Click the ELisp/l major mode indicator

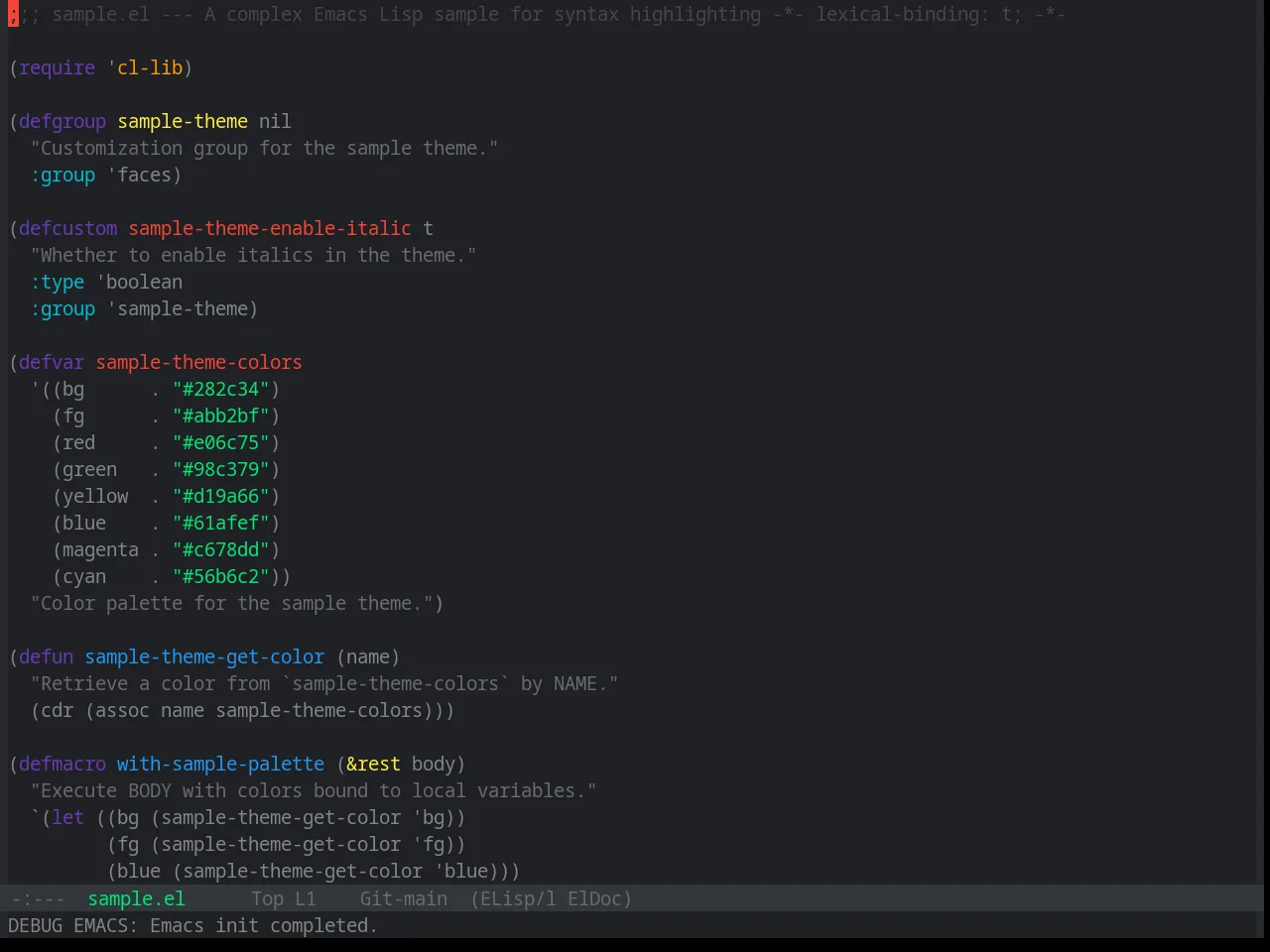tap(513, 898)
